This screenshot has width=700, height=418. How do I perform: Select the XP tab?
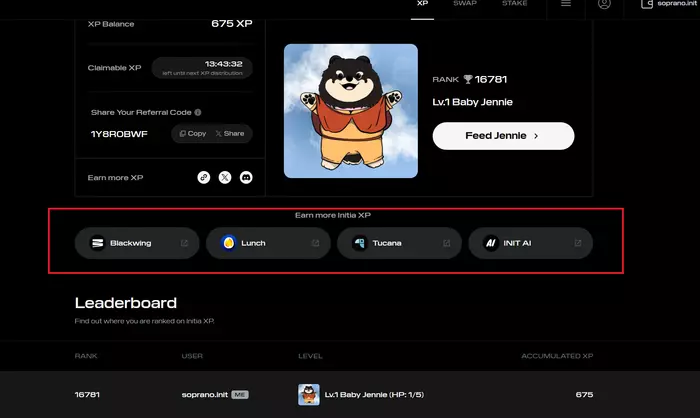pos(422,4)
